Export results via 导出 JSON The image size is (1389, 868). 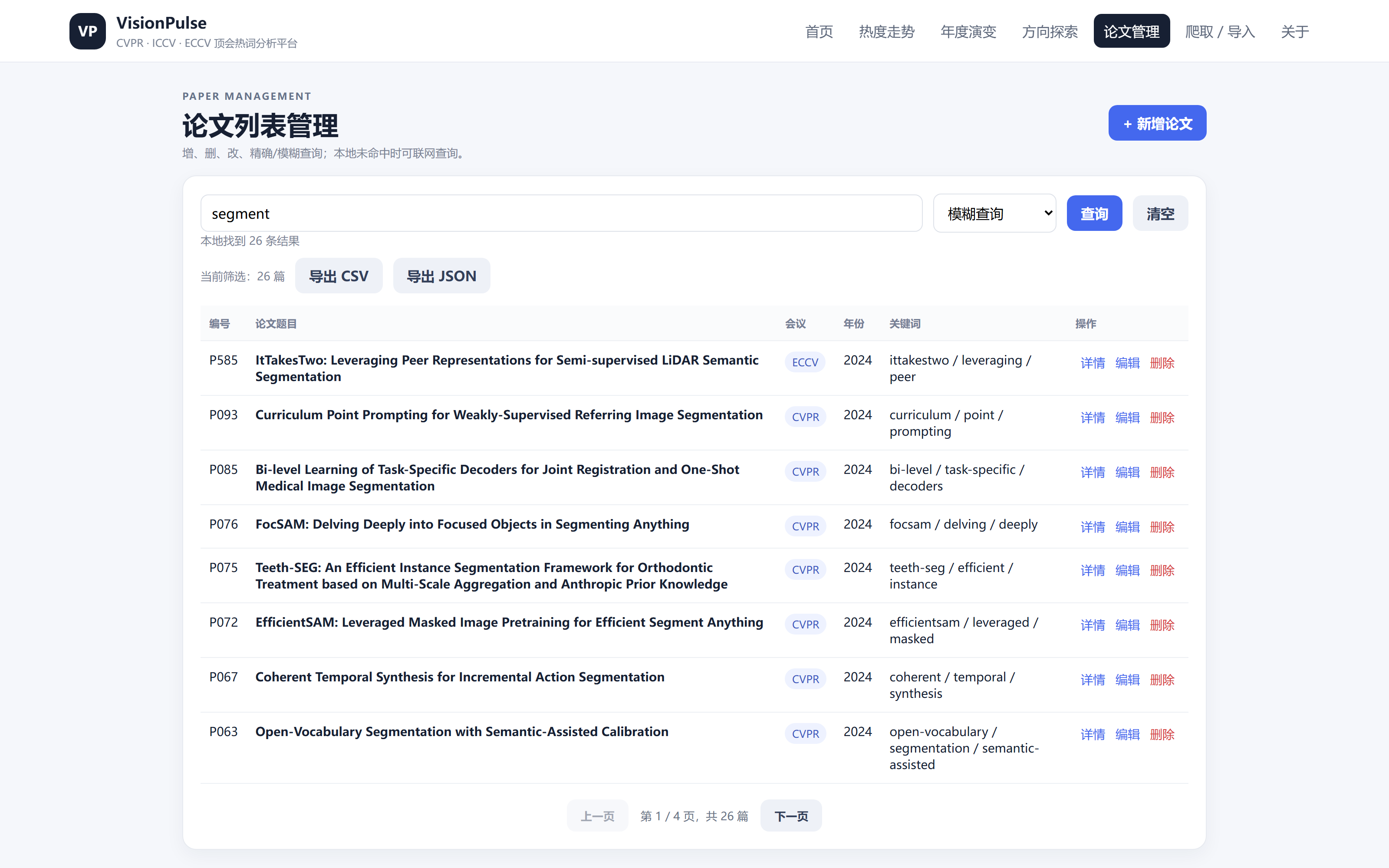pyautogui.click(x=441, y=276)
